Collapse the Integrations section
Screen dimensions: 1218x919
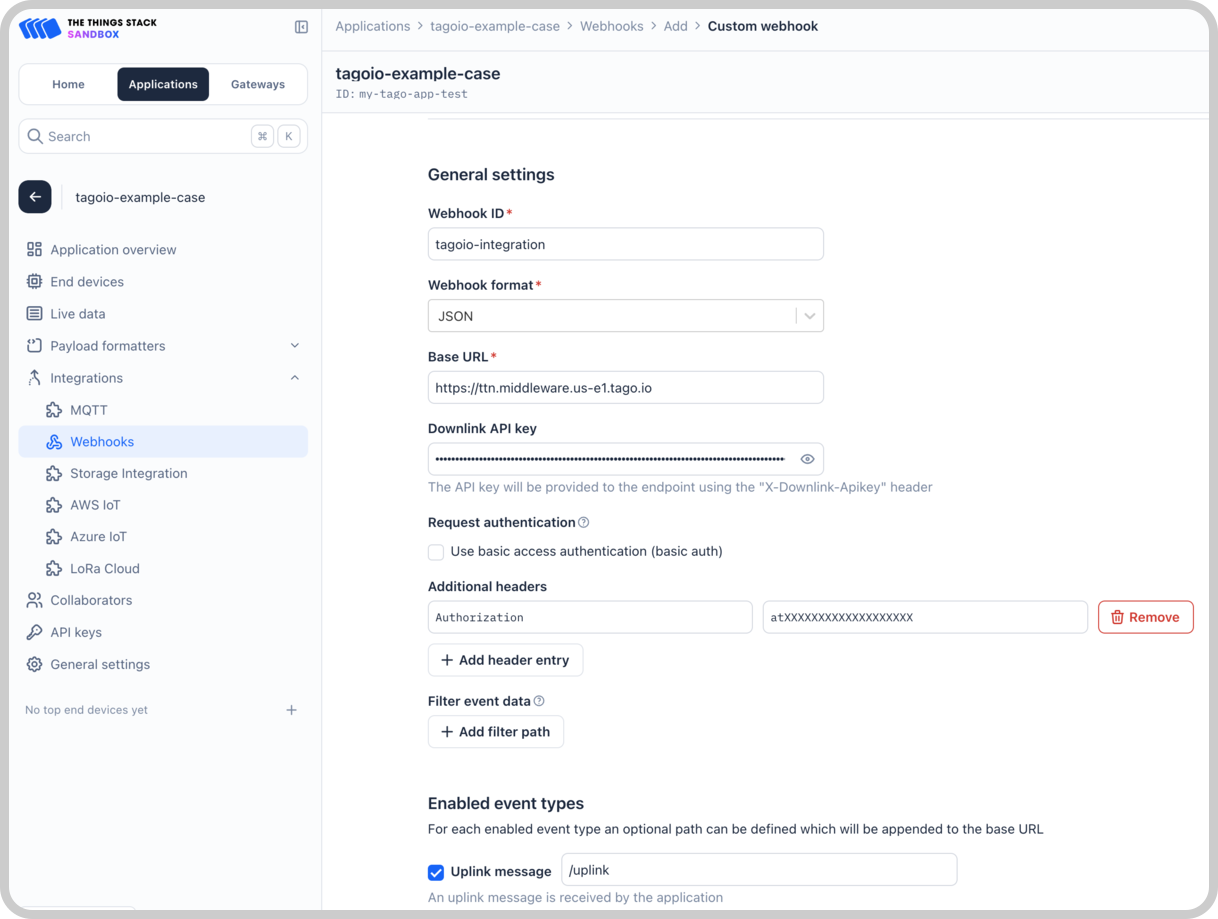click(x=295, y=377)
